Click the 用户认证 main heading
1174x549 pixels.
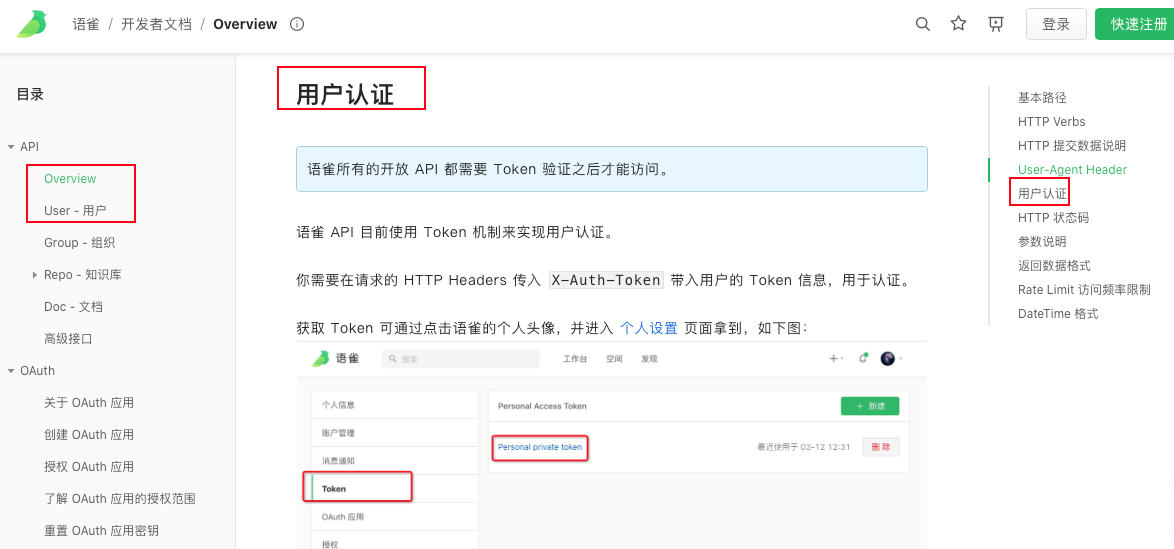345,95
